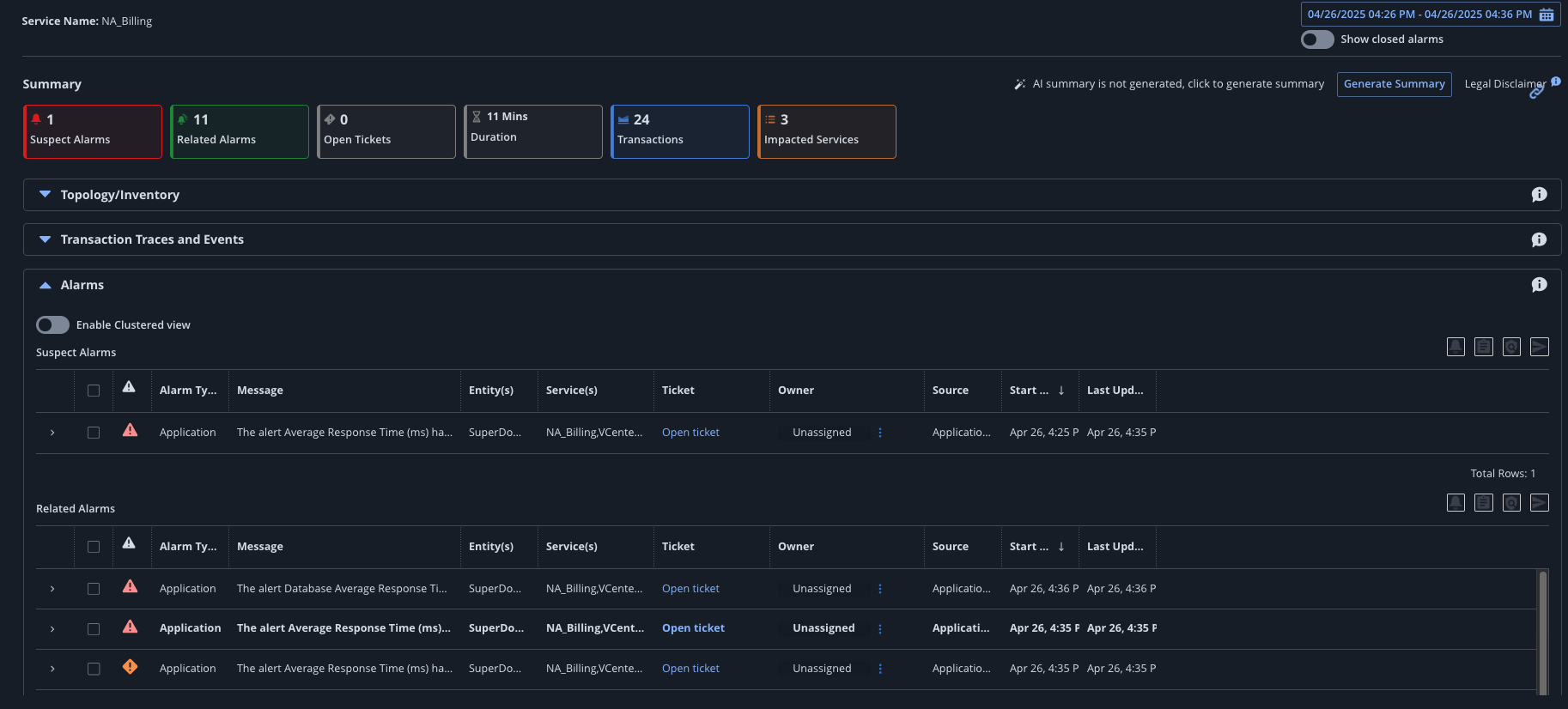Screen dimensions: 1568x709
Task: Open kebab menu for Suspect Alarms owner row
Action: click(x=880, y=433)
